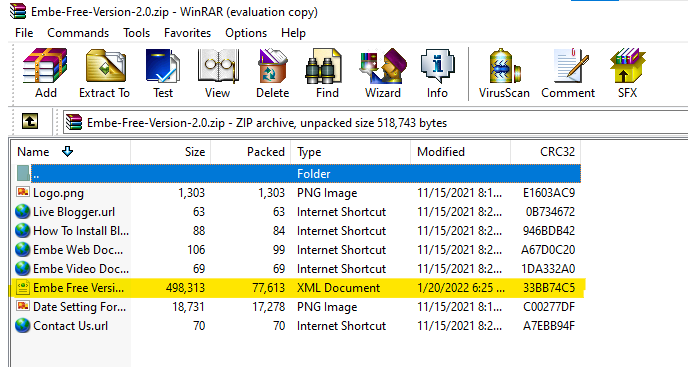688x367 pixels.
Task: Click the Folder type cell in top row
Action: pyautogui.click(x=313, y=173)
